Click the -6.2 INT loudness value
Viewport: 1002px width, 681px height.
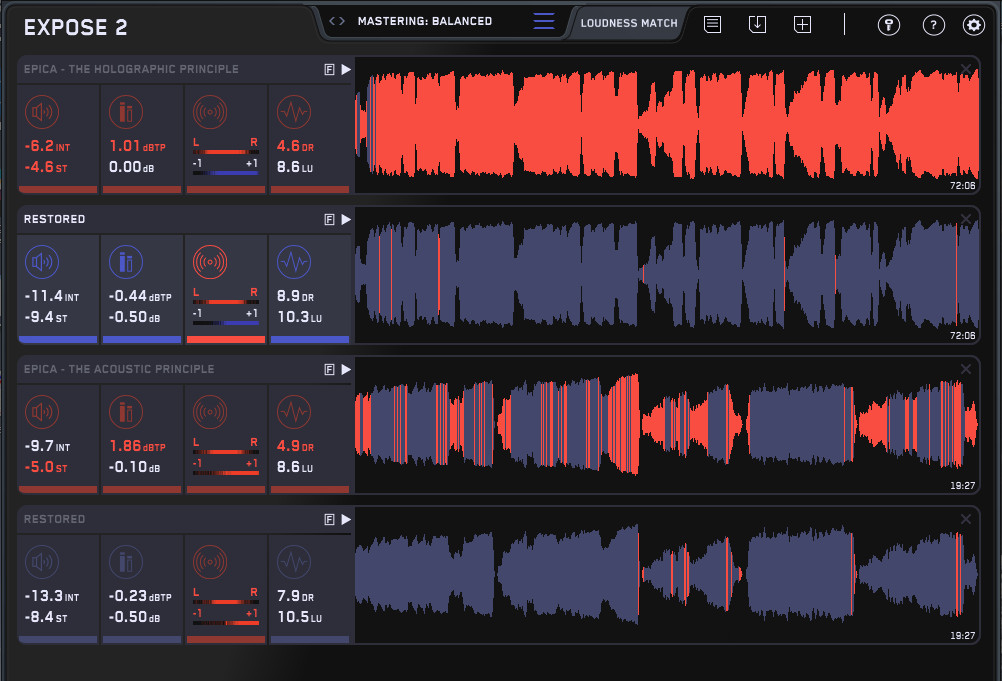point(47,146)
